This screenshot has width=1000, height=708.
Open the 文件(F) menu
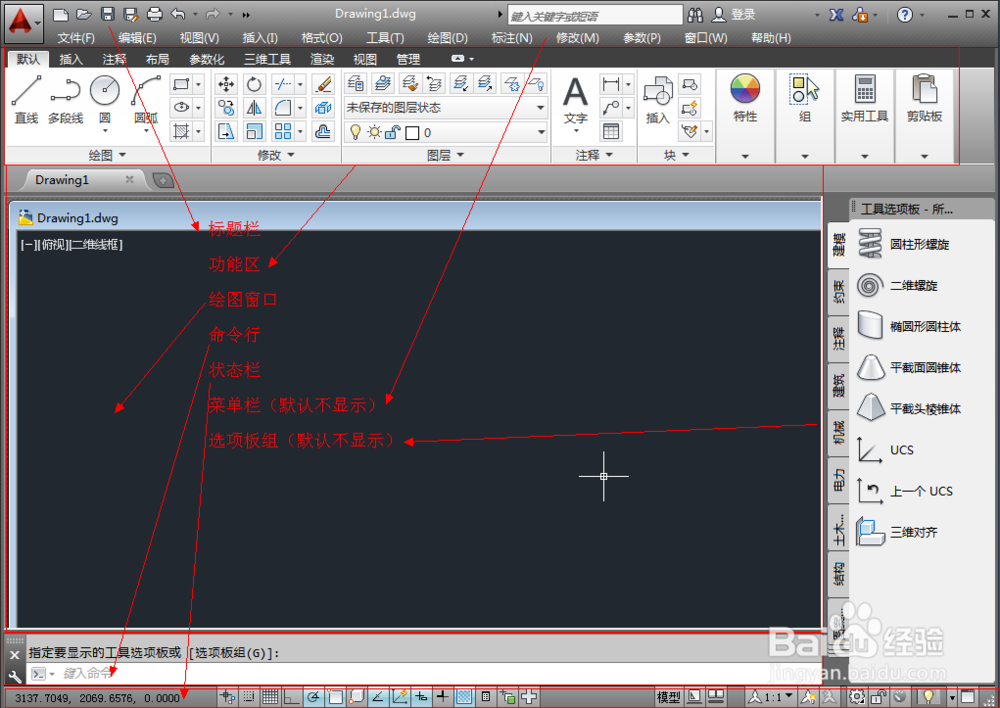coord(76,38)
